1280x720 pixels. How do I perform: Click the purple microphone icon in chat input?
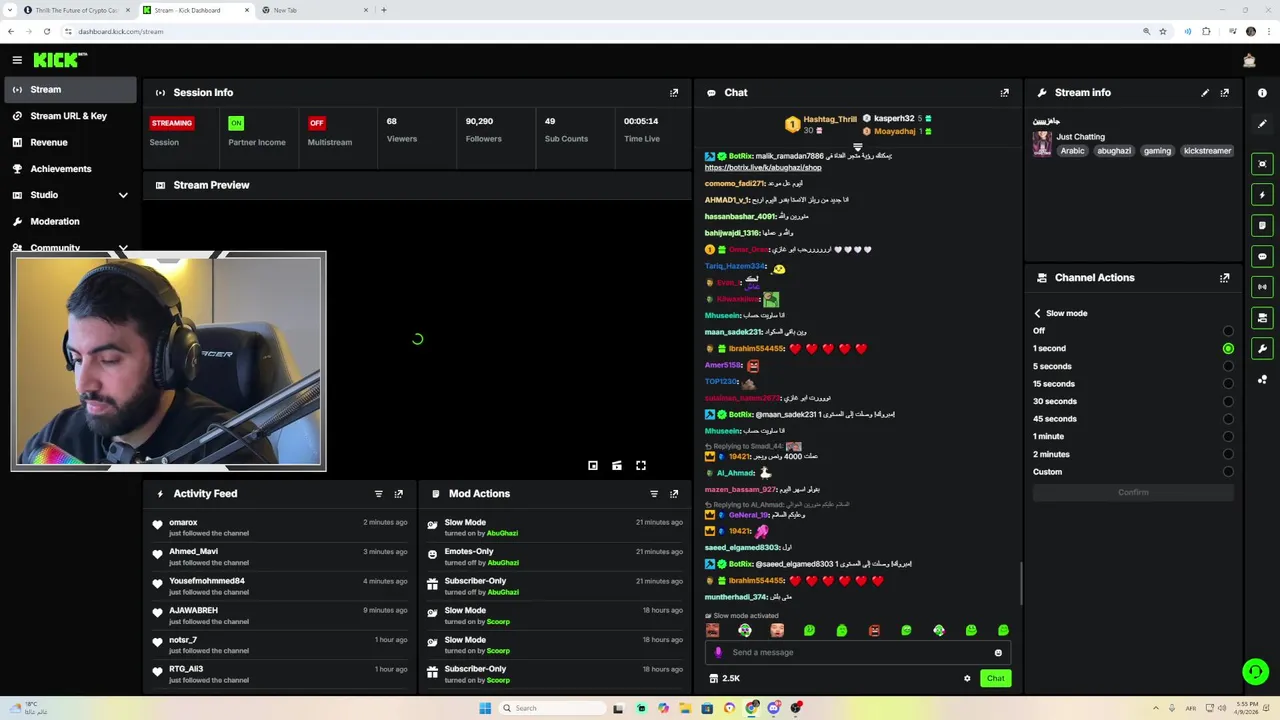click(x=718, y=653)
